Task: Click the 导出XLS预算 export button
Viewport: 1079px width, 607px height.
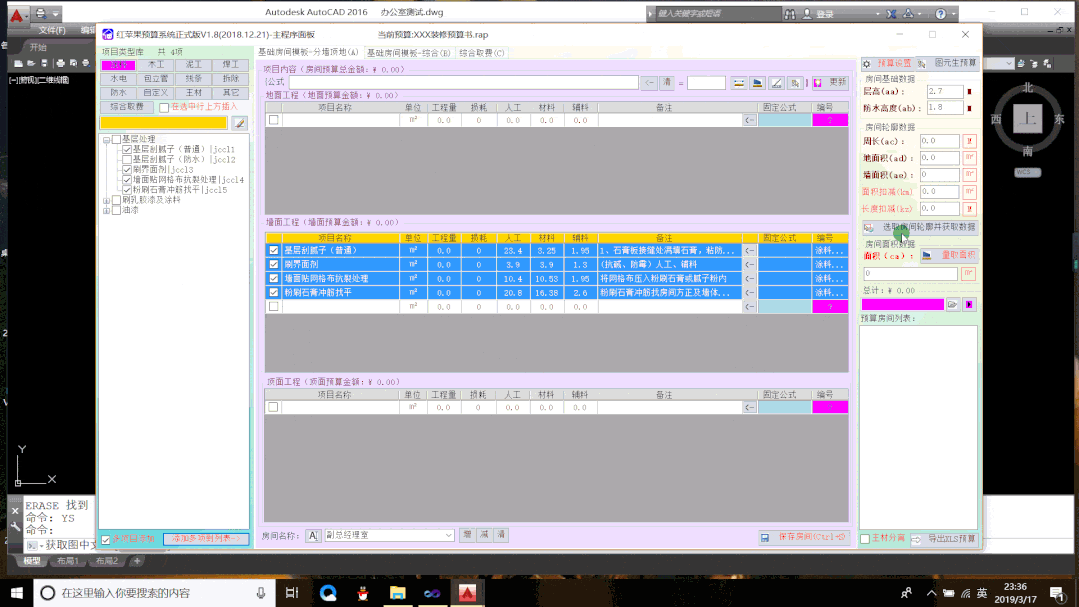Action: click(x=944, y=539)
